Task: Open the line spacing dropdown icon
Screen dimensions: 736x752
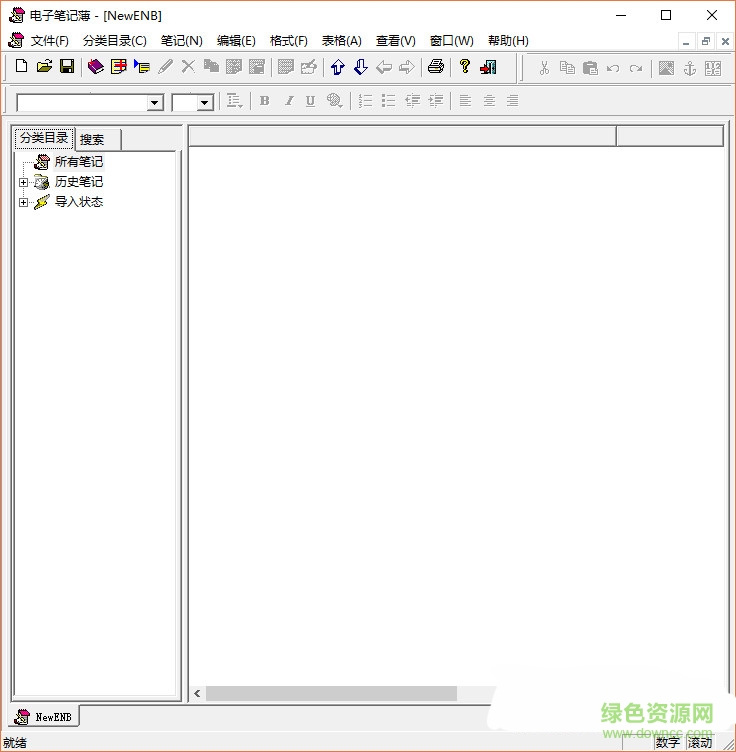Action: pos(234,101)
